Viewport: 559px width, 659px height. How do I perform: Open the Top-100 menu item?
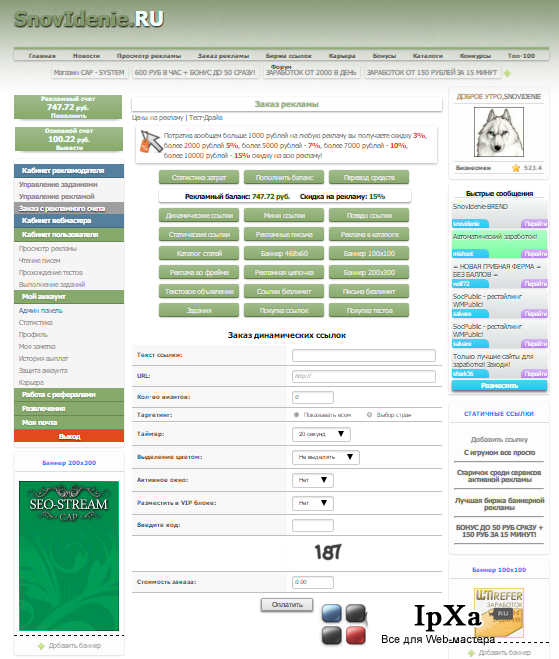pos(521,56)
